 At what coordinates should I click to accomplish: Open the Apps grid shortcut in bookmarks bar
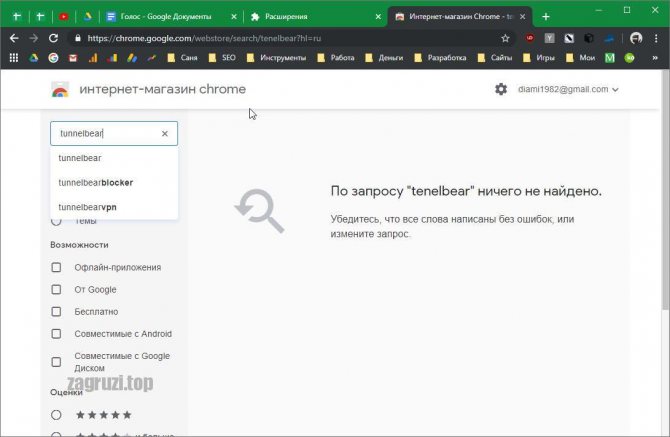[x=14, y=58]
